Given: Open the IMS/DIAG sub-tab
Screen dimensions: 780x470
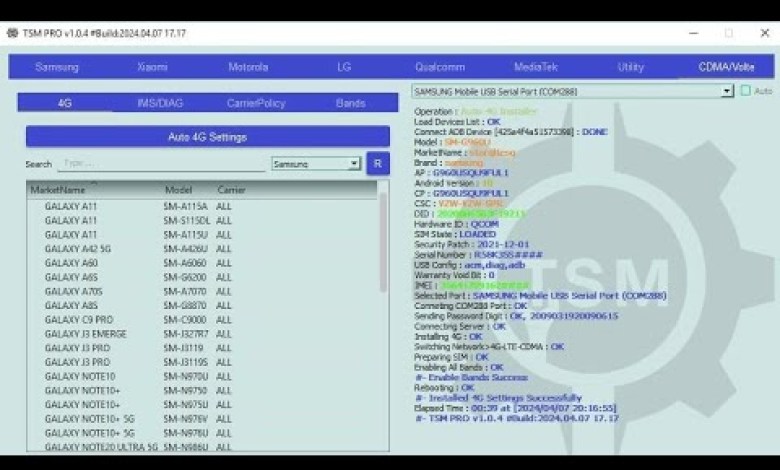Looking at the screenshot, I should click(x=160, y=103).
